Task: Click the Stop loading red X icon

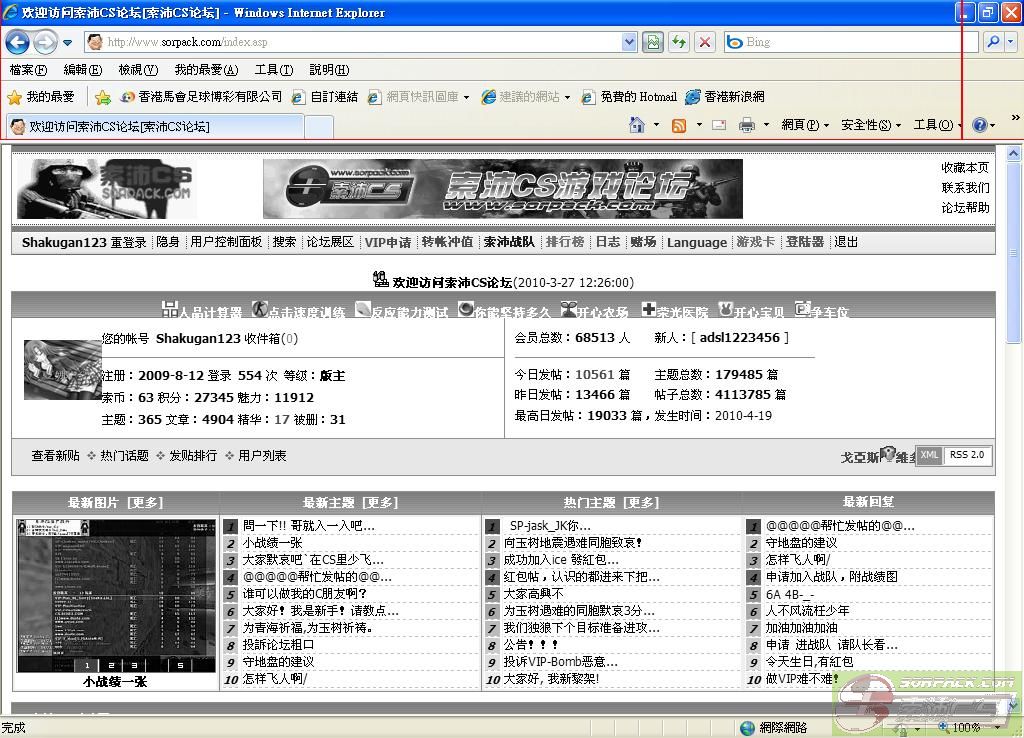Action: (705, 42)
